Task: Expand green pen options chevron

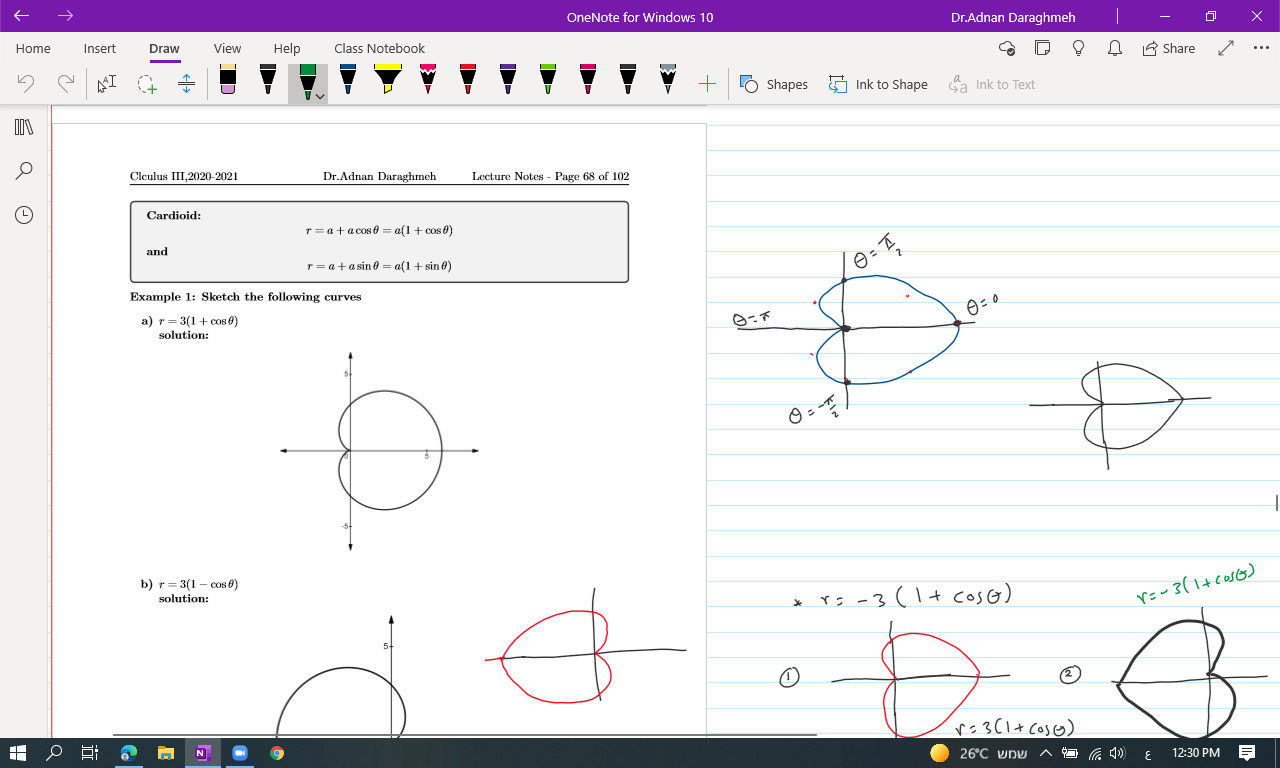Action: [319, 96]
